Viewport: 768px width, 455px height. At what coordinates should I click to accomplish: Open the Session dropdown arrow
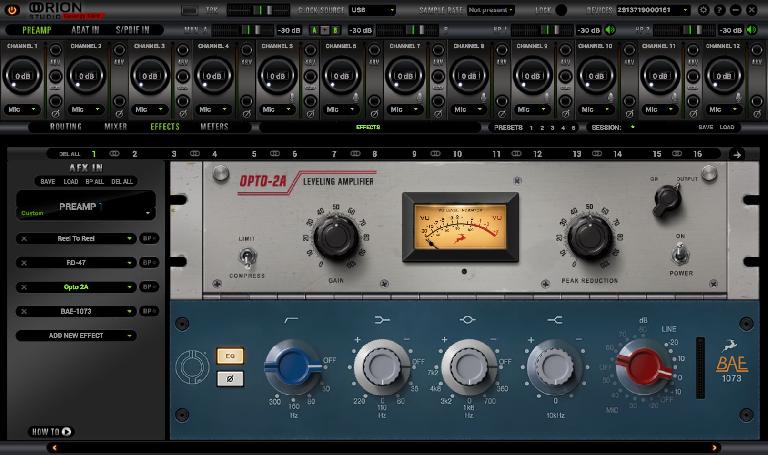[633, 127]
